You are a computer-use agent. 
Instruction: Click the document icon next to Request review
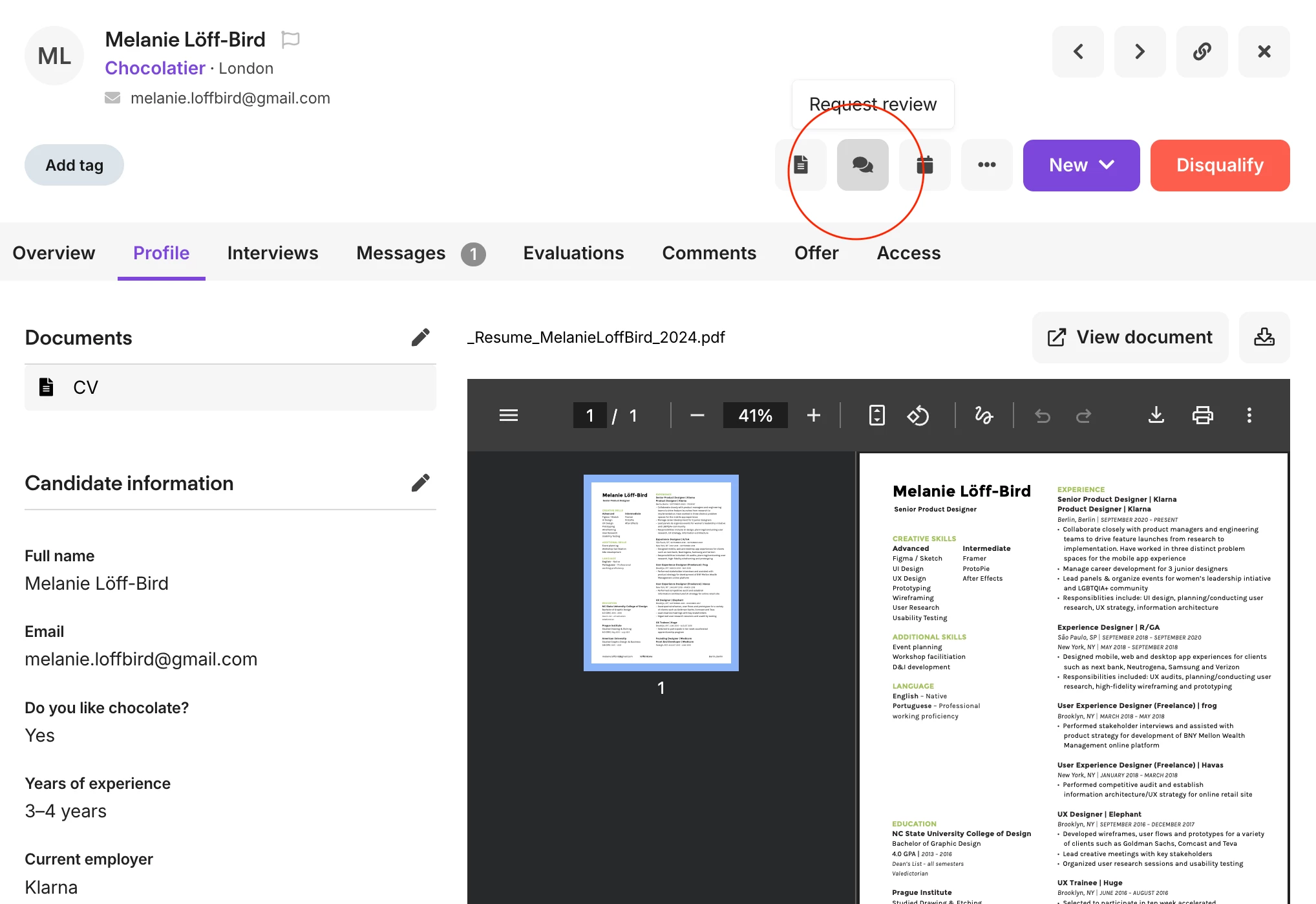(801, 165)
